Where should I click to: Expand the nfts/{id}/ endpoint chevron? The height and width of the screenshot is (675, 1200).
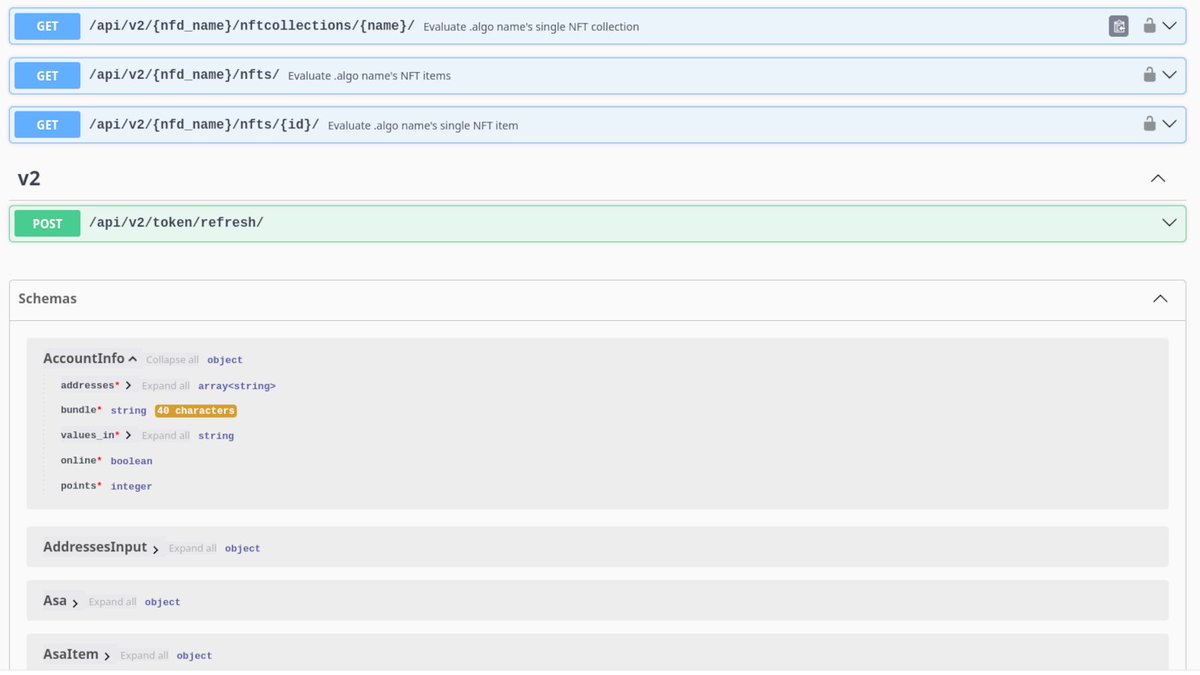click(x=1170, y=124)
